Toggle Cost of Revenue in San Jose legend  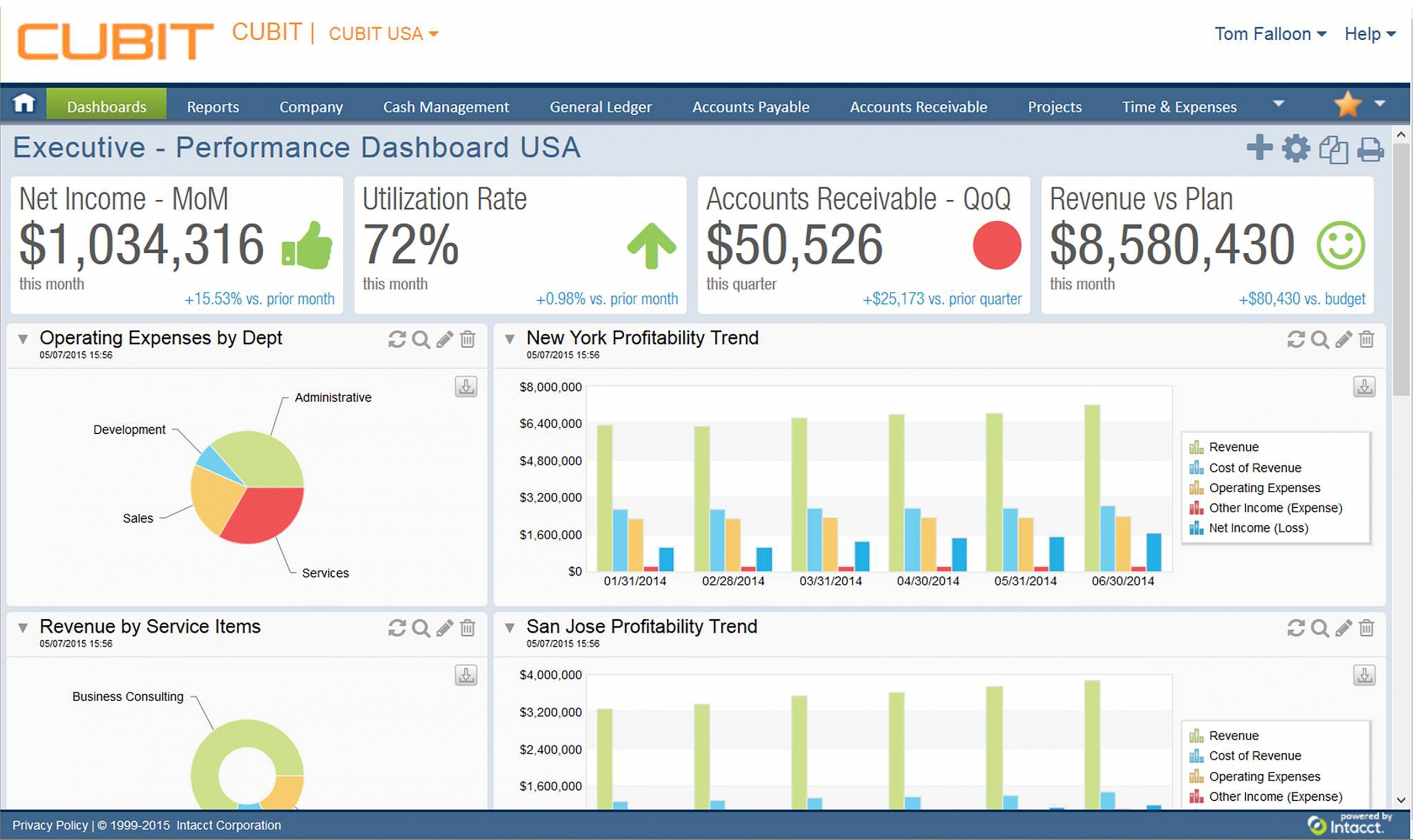tap(1245, 756)
